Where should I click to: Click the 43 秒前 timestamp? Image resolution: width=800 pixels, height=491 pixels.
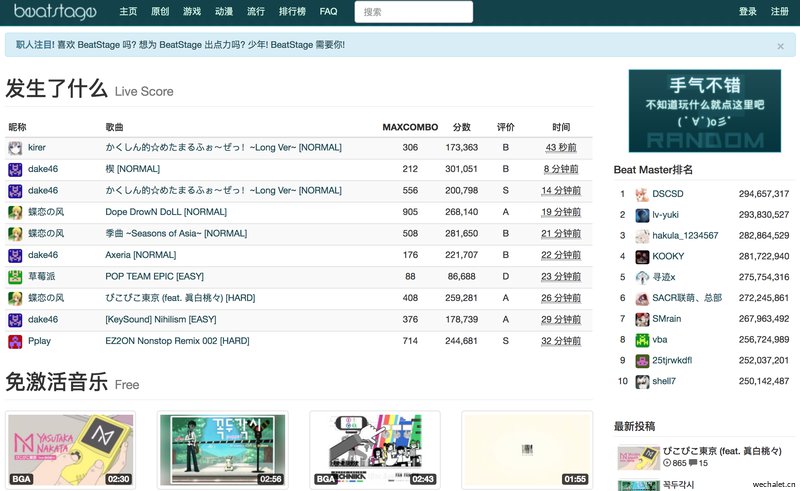point(561,148)
